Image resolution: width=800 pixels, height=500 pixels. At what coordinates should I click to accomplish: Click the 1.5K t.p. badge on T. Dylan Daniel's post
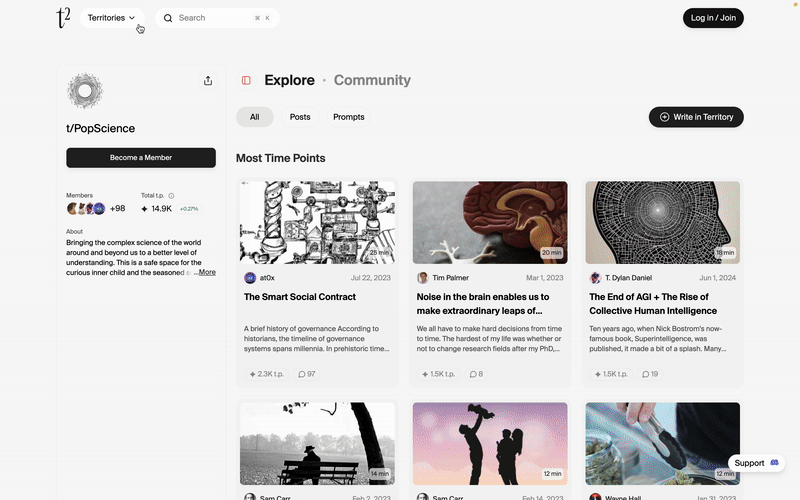611,374
